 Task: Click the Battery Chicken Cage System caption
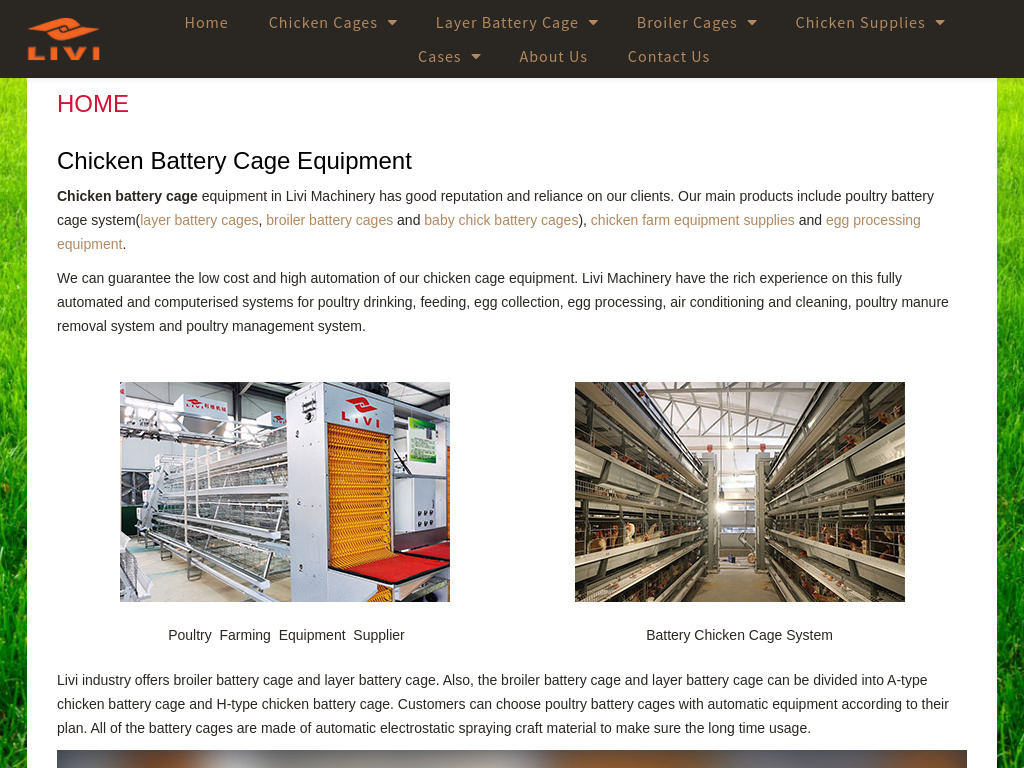(x=739, y=635)
